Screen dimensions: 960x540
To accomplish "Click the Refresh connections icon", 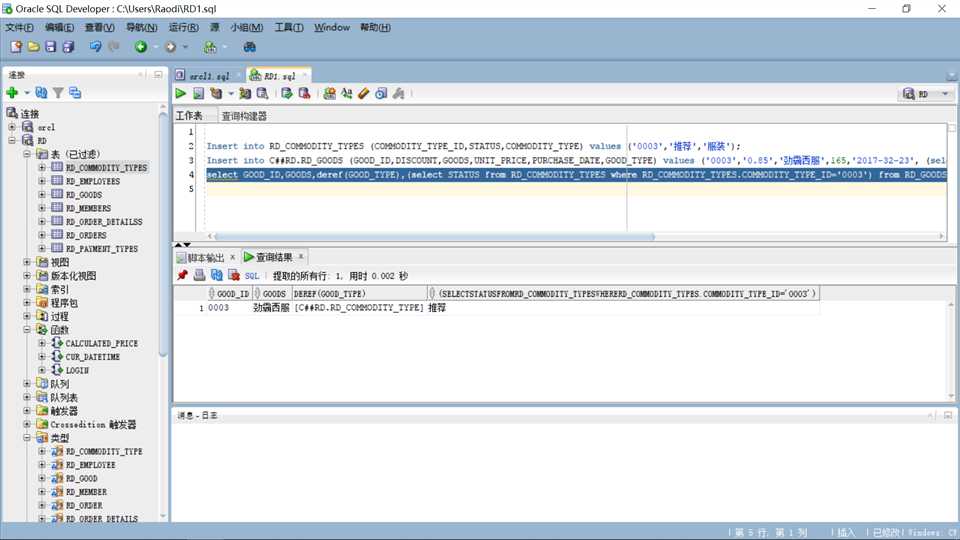I will pyautogui.click(x=41, y=92).
